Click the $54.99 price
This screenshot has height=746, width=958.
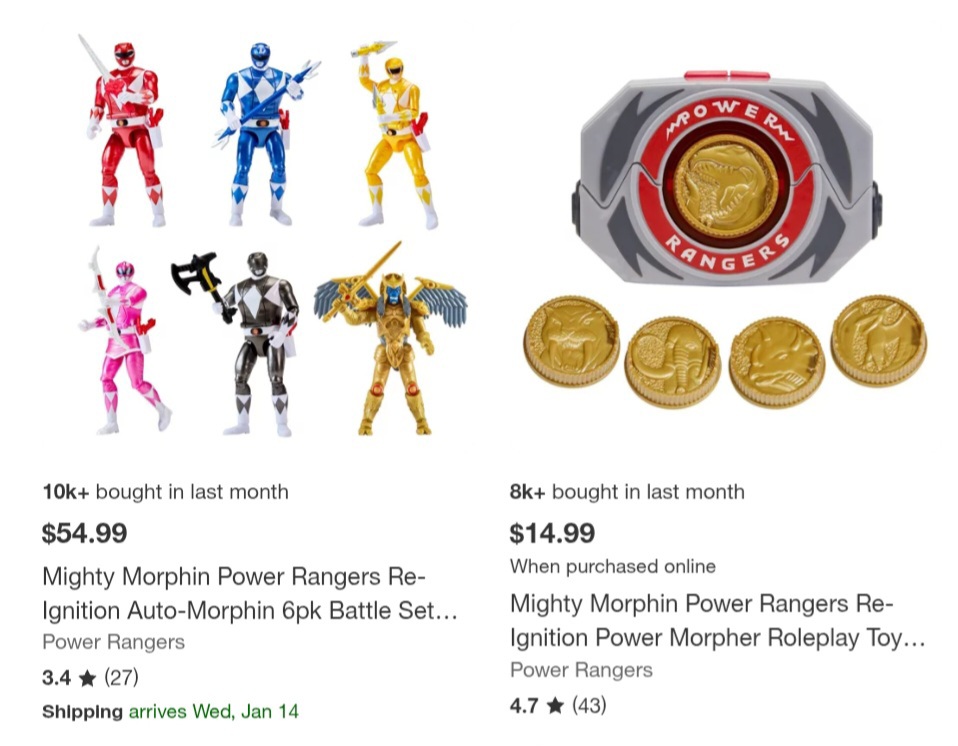84,533
